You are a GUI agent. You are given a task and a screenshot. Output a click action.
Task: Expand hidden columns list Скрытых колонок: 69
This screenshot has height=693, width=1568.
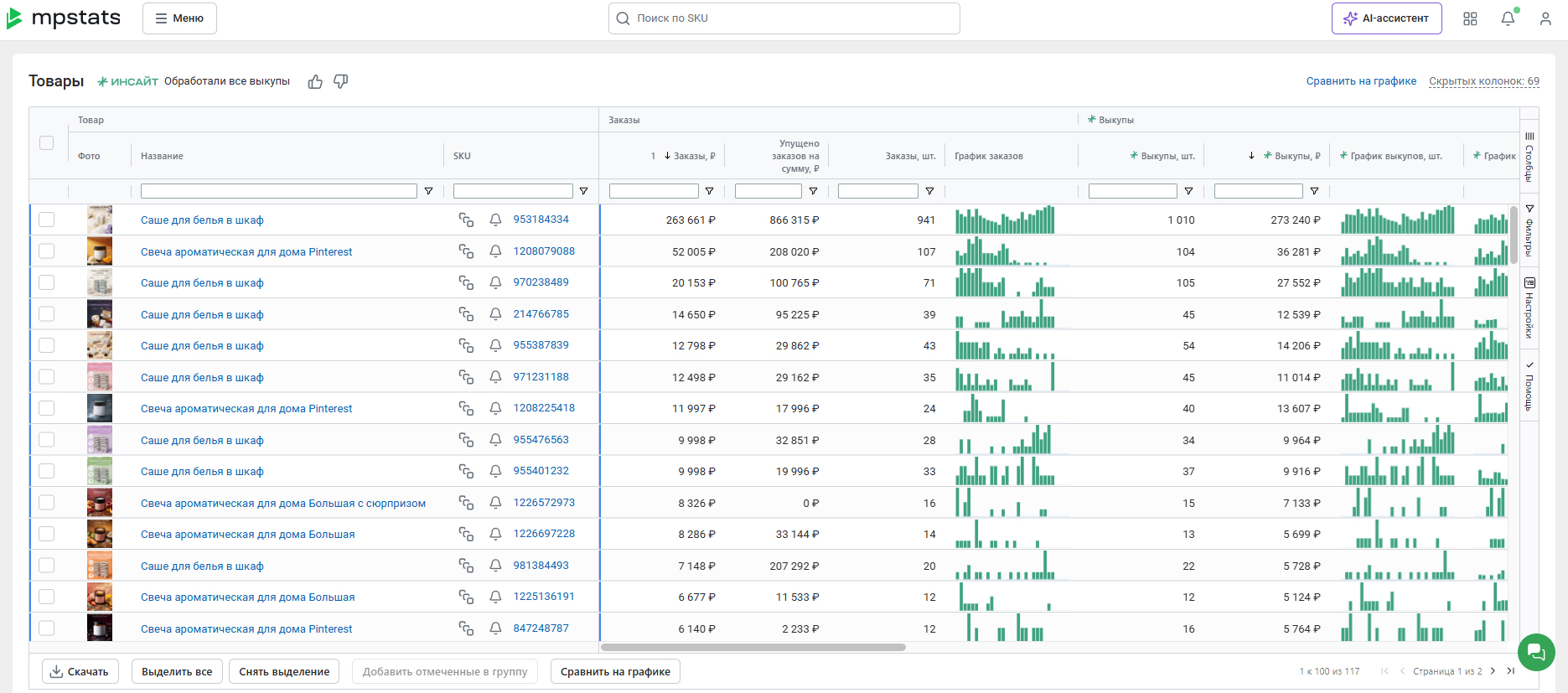coord(1484,81)
